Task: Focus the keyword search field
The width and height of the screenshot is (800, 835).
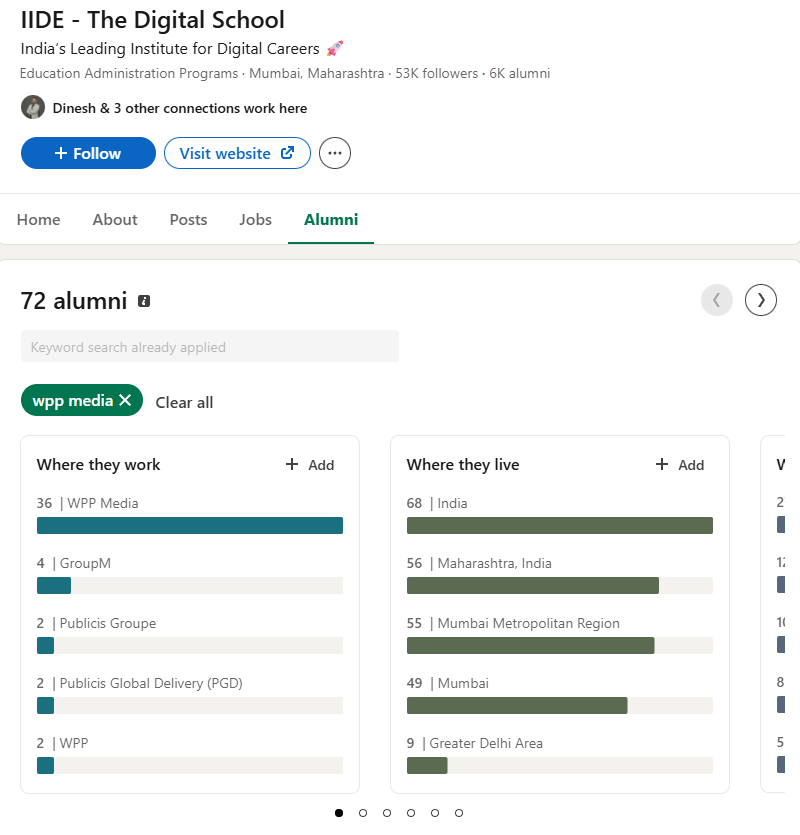Action: (x=210, y=346)
